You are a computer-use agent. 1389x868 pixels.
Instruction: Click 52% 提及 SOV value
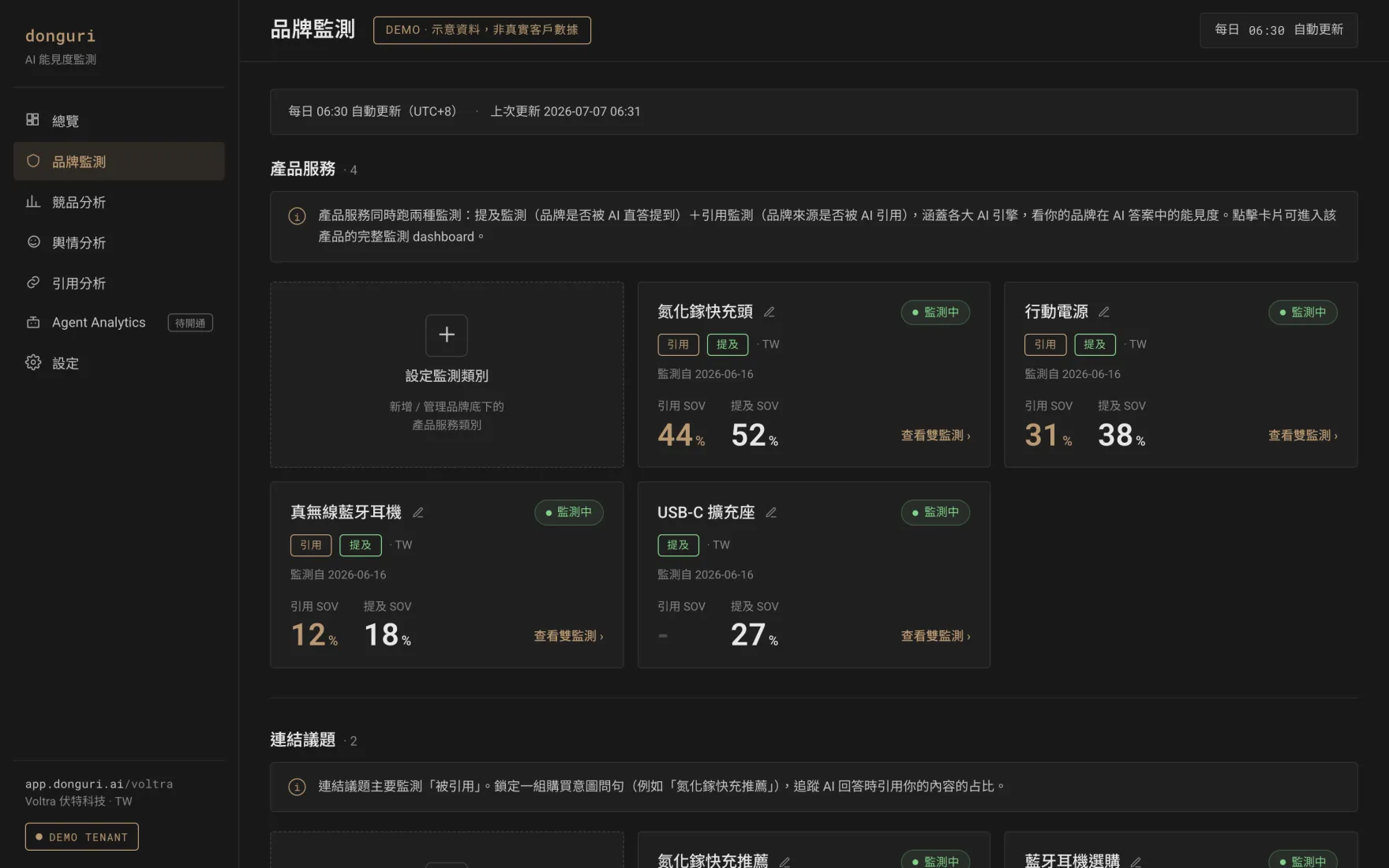pos(754,436)
